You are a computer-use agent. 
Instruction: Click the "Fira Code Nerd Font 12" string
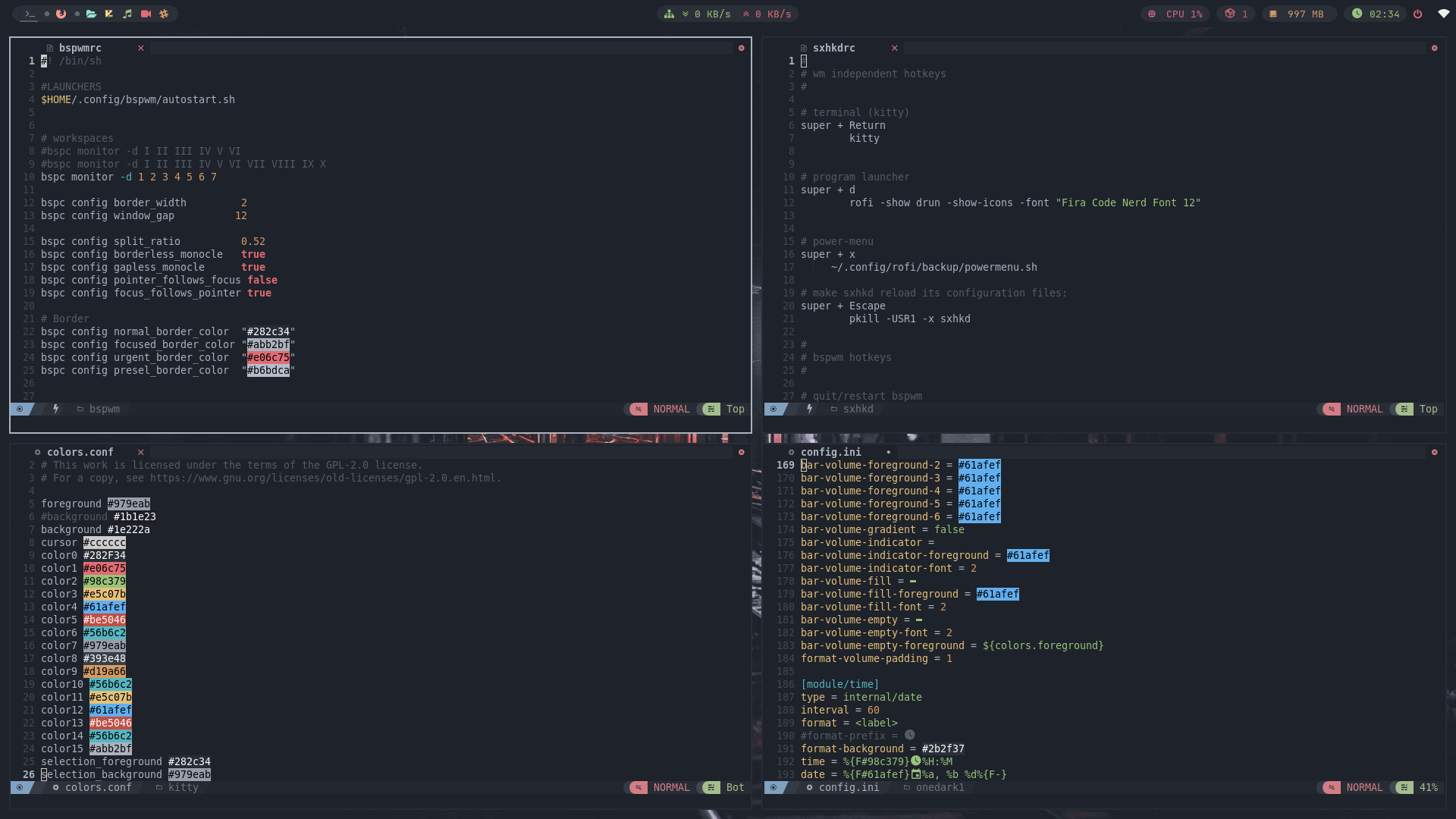coord(1128,202)
